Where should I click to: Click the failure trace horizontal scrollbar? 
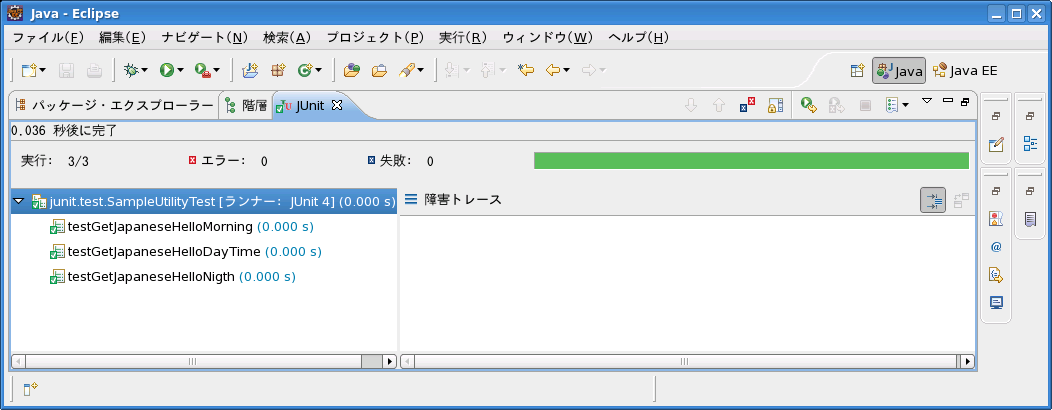(686, 361)
